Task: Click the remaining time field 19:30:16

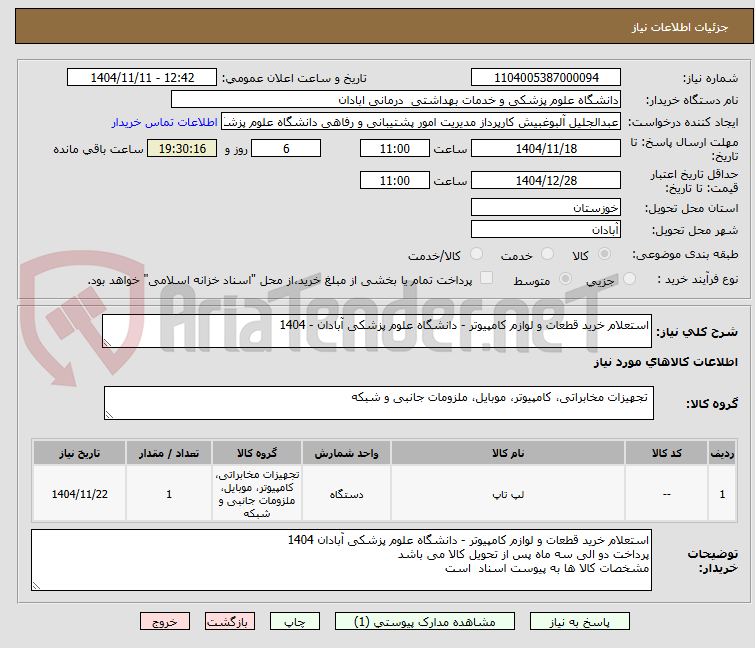Action: pos(182,148)
